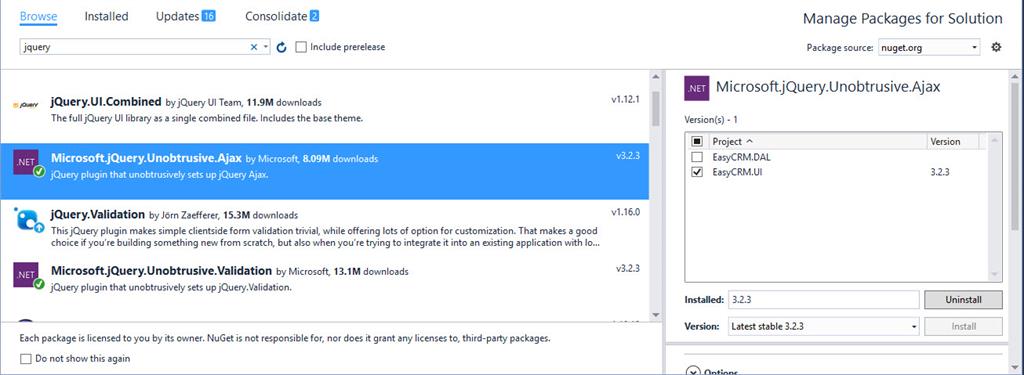
Task: Click Microsoft.jQuery.Unobtrusive.Validation .NET icon
Action: coord(27,275)
